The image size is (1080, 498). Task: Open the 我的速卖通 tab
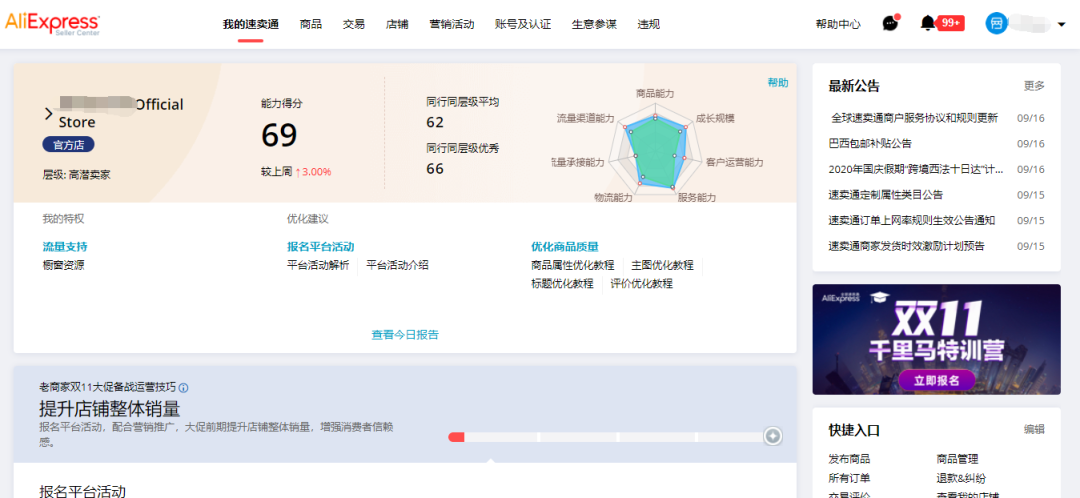point(251,24)
